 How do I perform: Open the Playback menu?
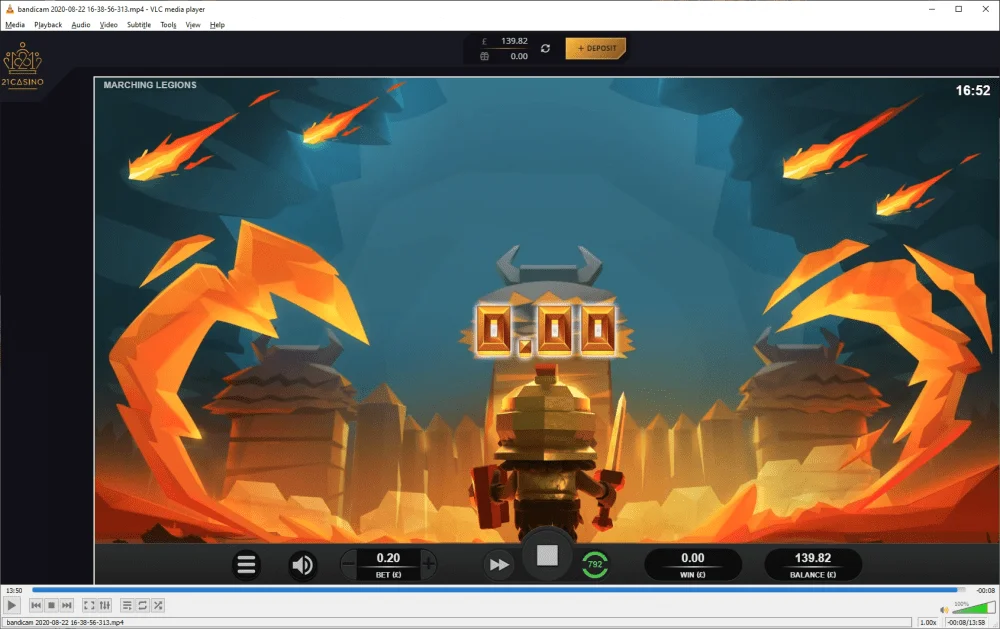[x=48, y=25]
